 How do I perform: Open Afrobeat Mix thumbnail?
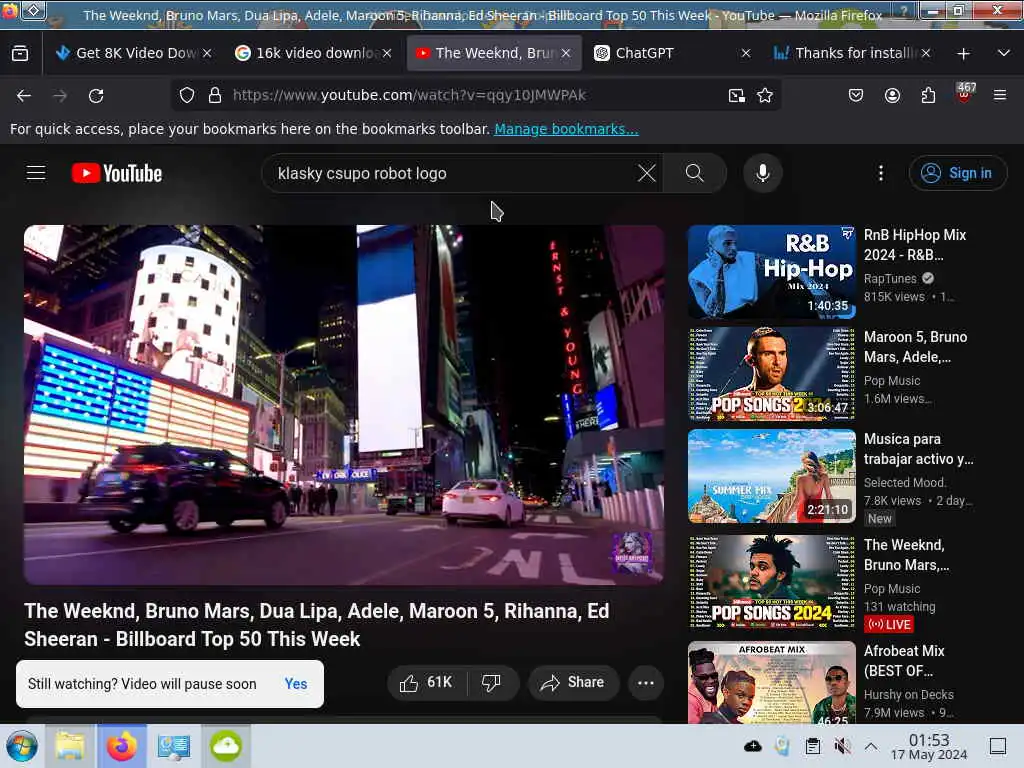[x=771, y=682]
